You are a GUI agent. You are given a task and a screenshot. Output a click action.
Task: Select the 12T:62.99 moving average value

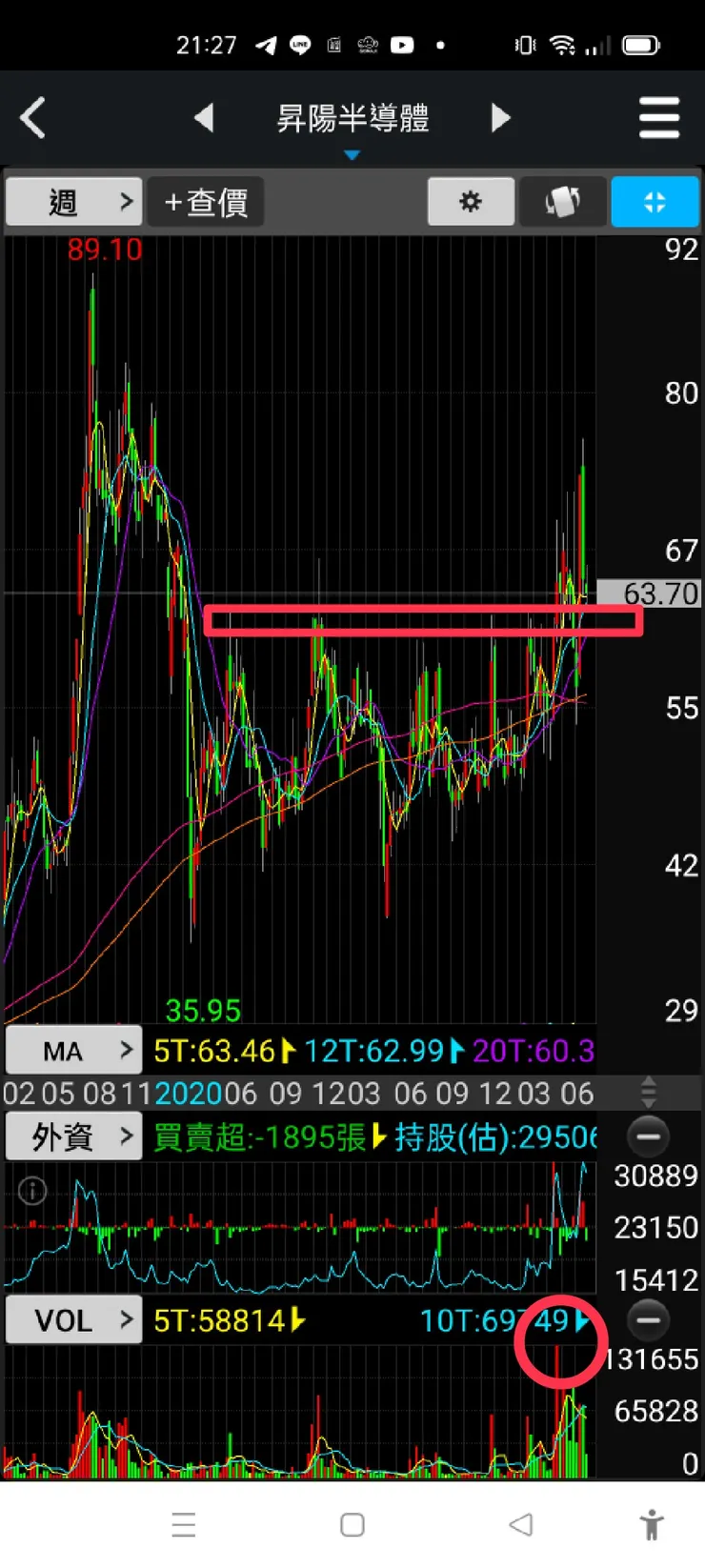[x=373, y=1051]
